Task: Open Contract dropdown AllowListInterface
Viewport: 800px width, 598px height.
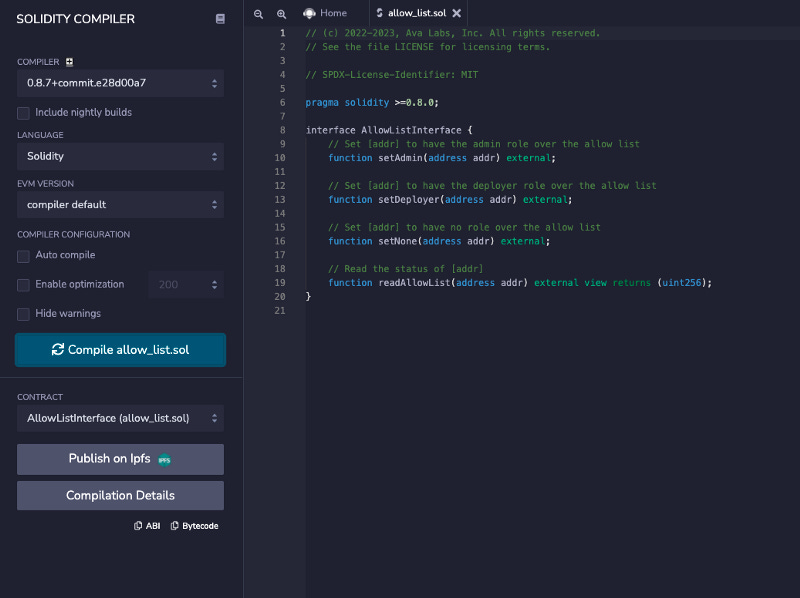Action: (x=120, y=418)
